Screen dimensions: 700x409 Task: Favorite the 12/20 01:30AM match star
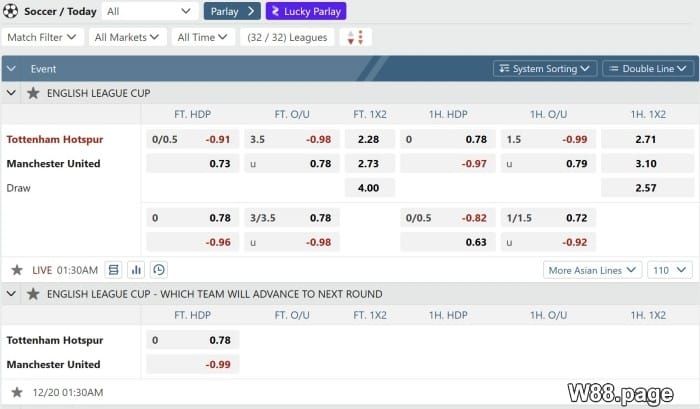click(17, 392)
